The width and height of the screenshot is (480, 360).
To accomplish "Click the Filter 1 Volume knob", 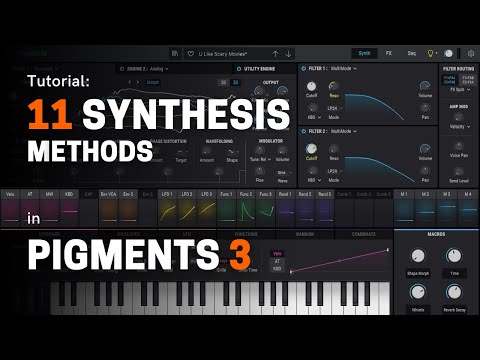I will [425, 86].
